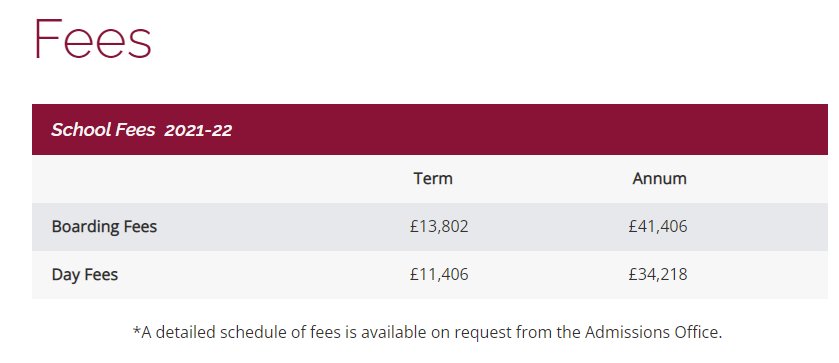Select the Day Fees row label
This screenshot has height=363, width=839.
point(85,275)
